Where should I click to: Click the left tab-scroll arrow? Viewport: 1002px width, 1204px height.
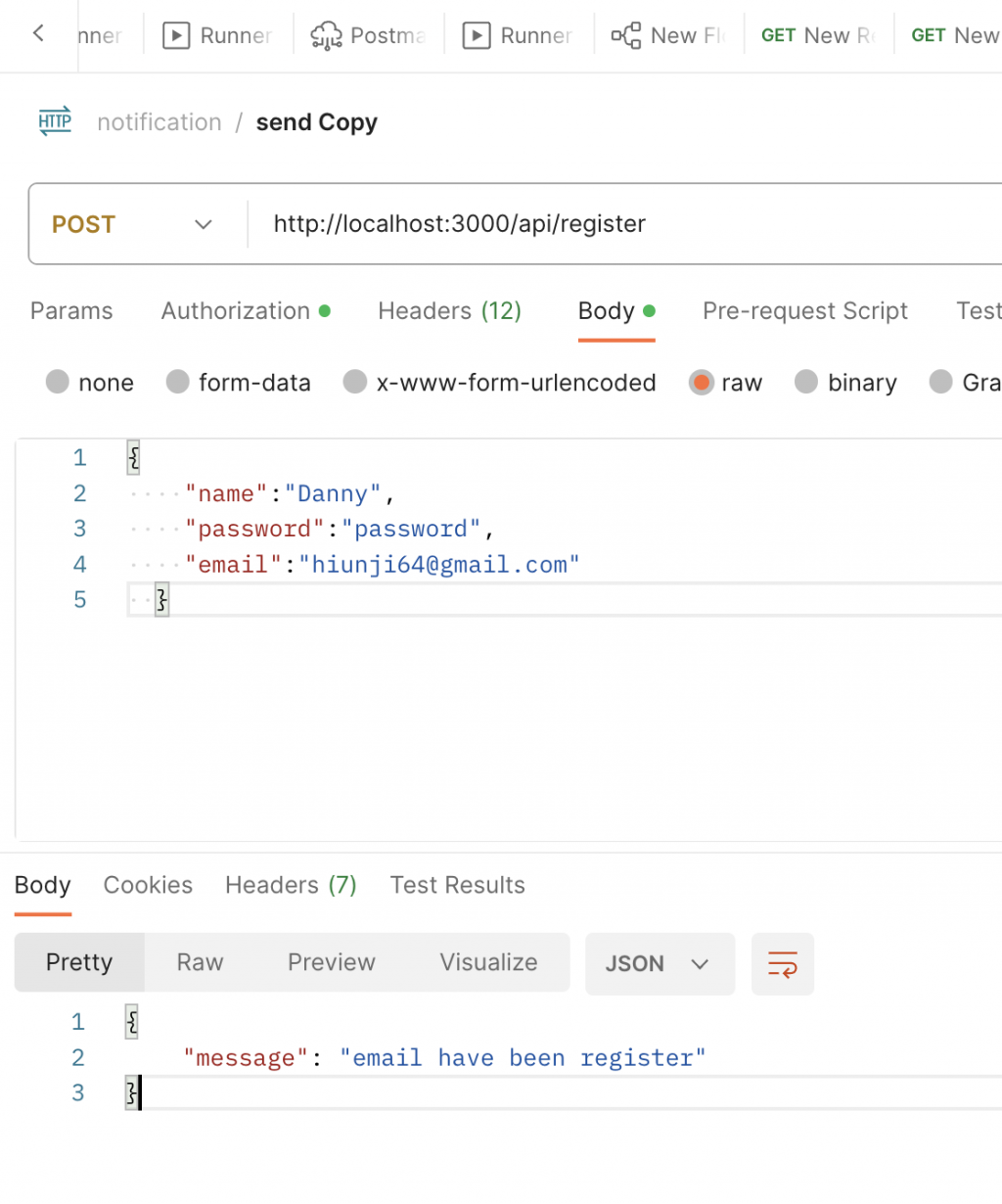click(38, 34)
